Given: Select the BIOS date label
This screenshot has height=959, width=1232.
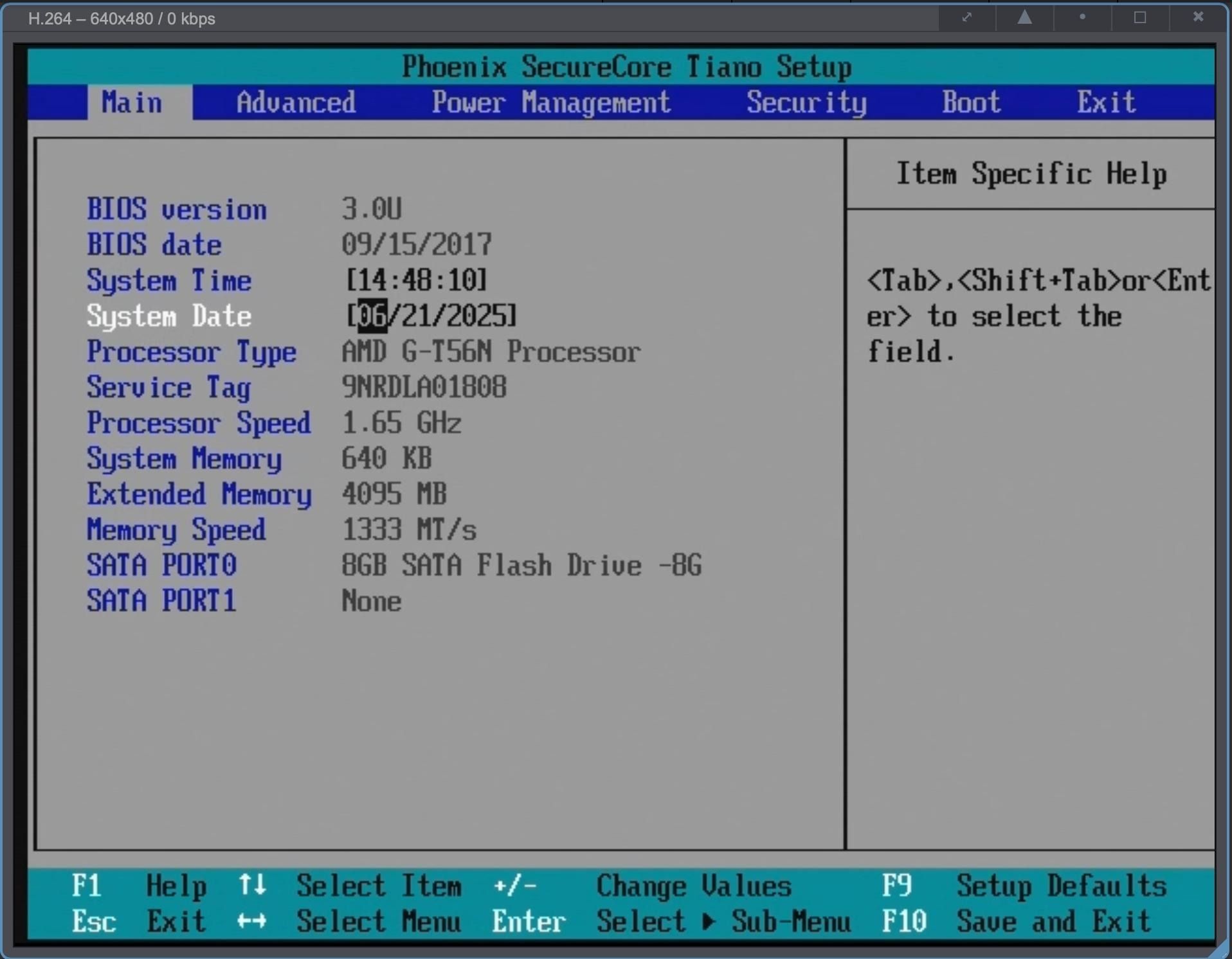Looking at the screenshot, I should pos(154,245).
